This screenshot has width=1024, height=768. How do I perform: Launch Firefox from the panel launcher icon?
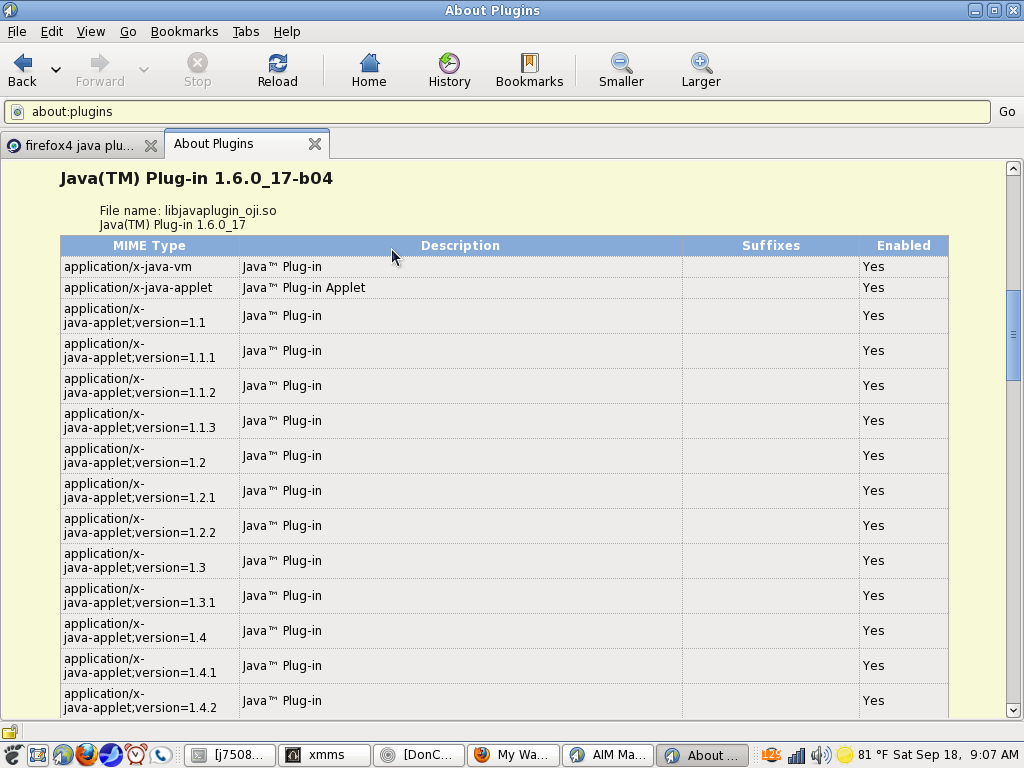tap(87, 755)
